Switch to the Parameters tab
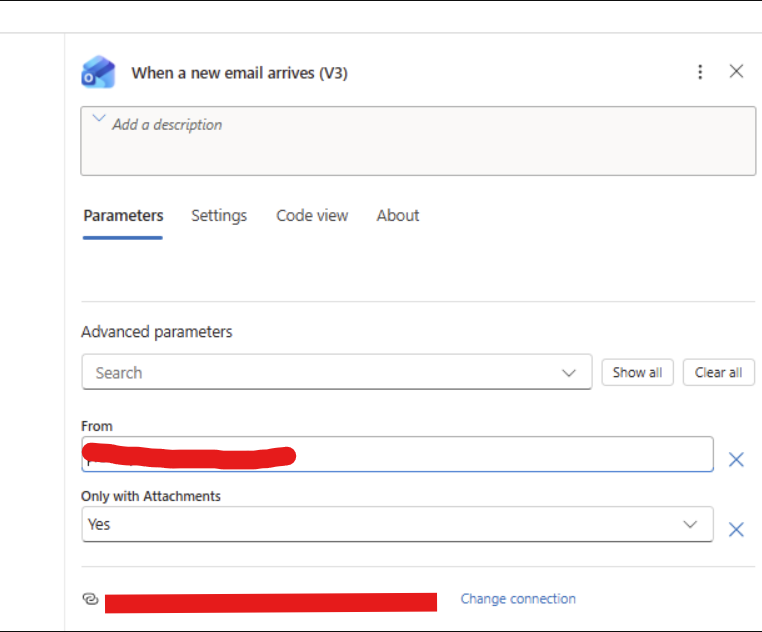This screenshot has width=762, height=632. 123,215
